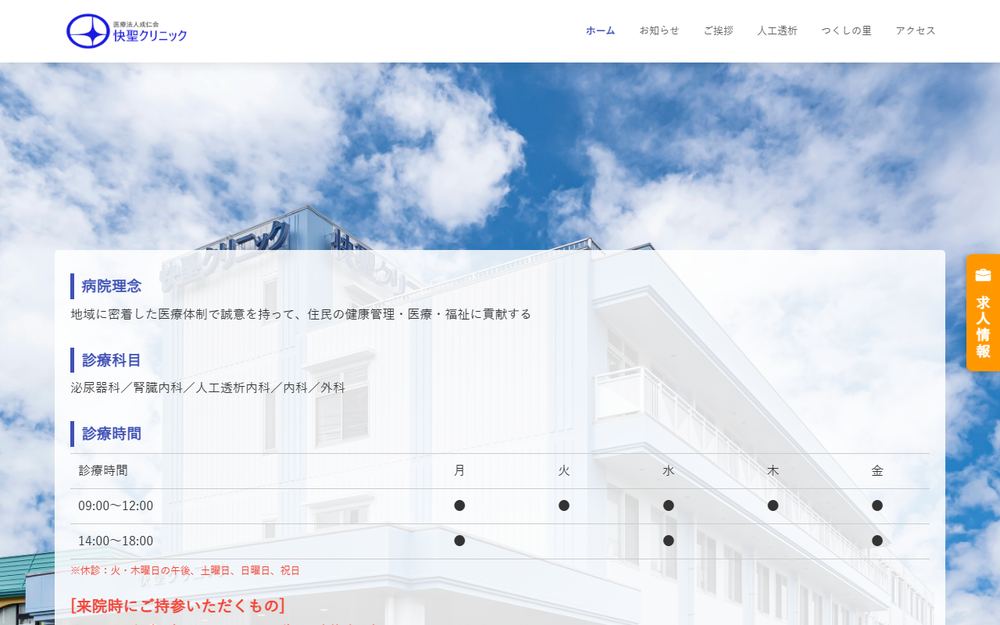
Task: Click the Wednesday dot in 09:00～12:00 row
Action: pos(668,506)
